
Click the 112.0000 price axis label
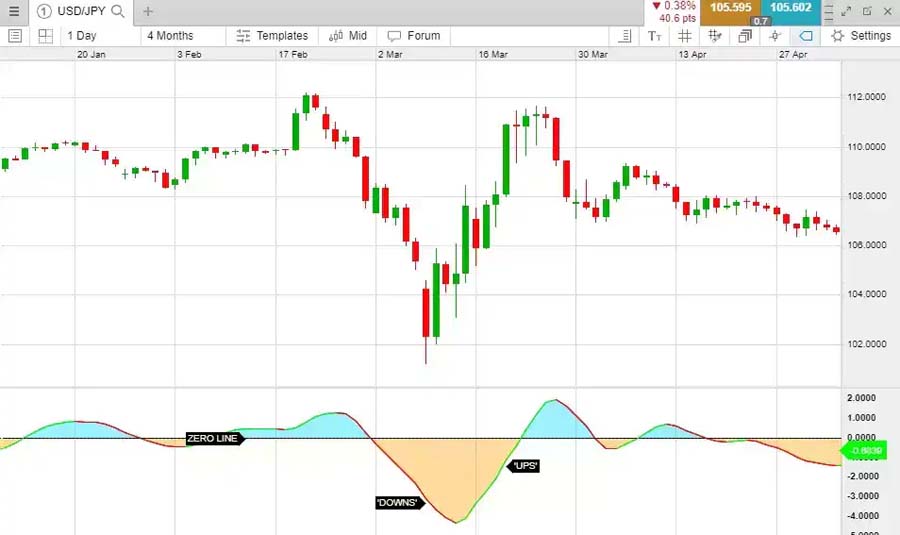866,97
